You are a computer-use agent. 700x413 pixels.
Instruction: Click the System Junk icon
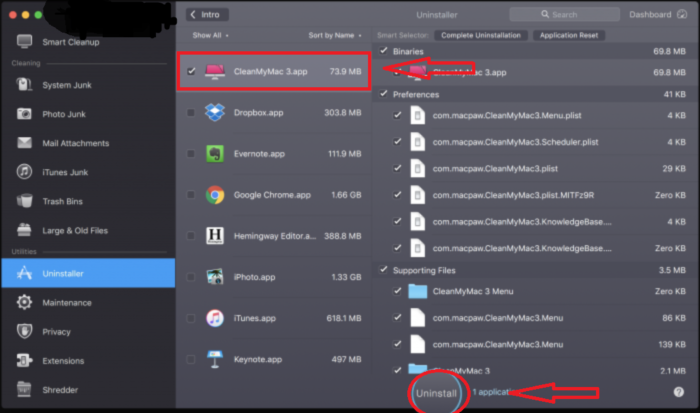click(24, 84)
